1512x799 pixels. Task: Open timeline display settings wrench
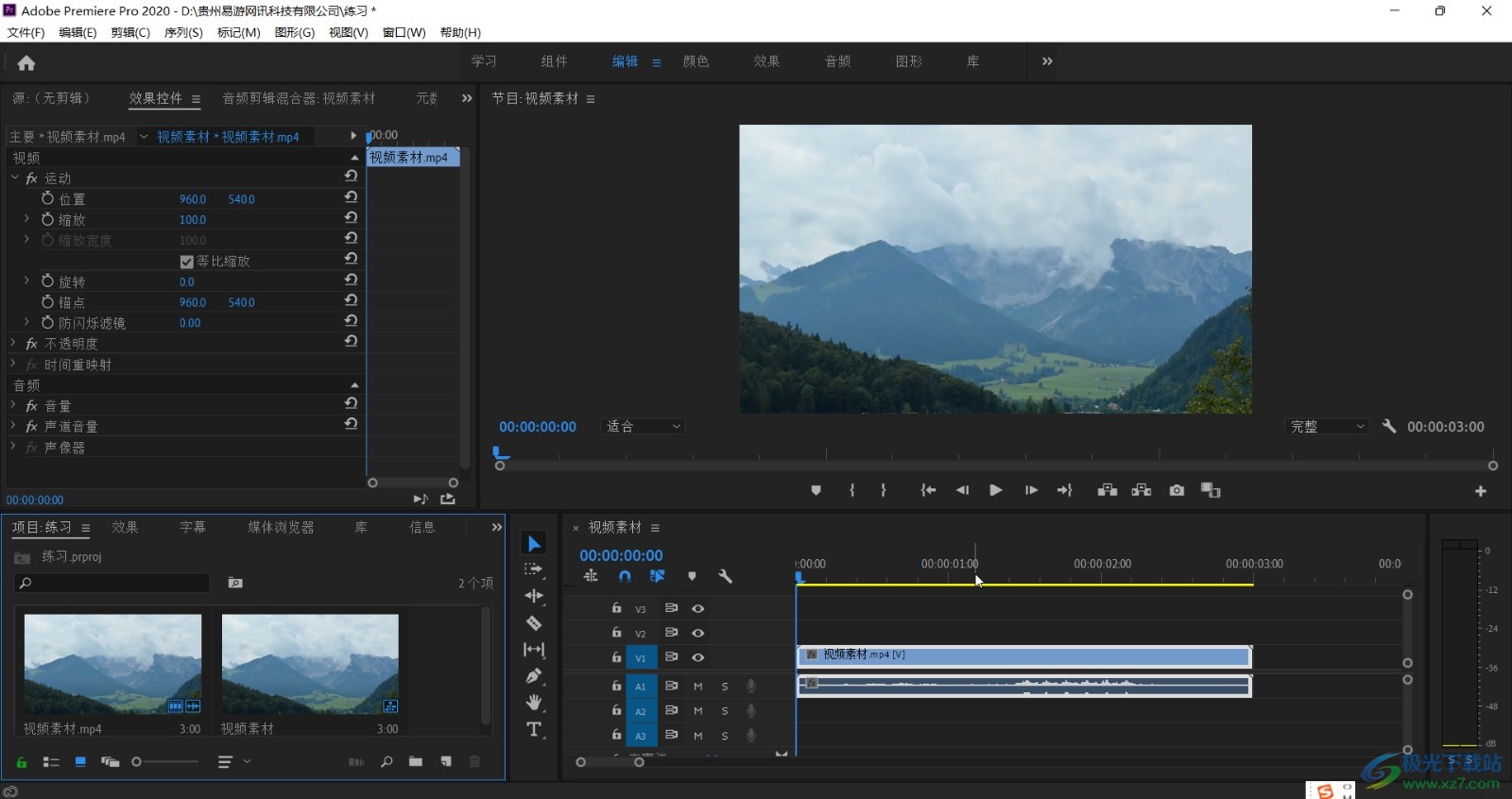coord(725,576)
